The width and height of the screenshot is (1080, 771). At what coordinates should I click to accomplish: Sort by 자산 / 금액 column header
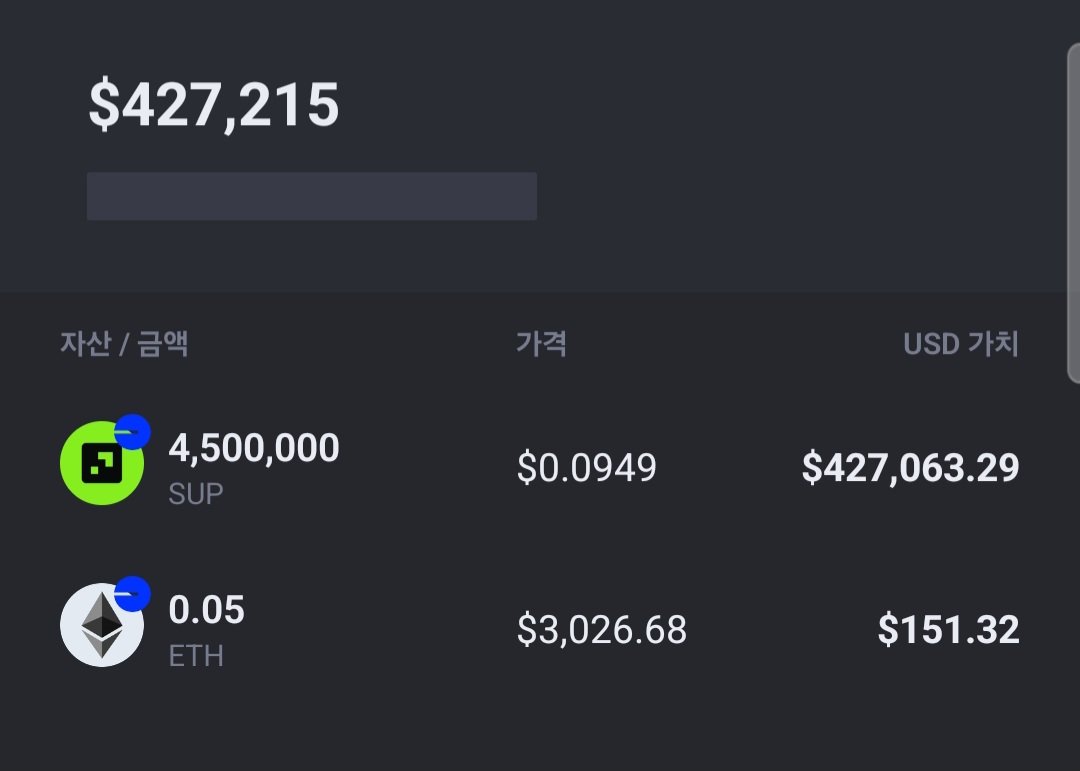click(x=124, y=343)
